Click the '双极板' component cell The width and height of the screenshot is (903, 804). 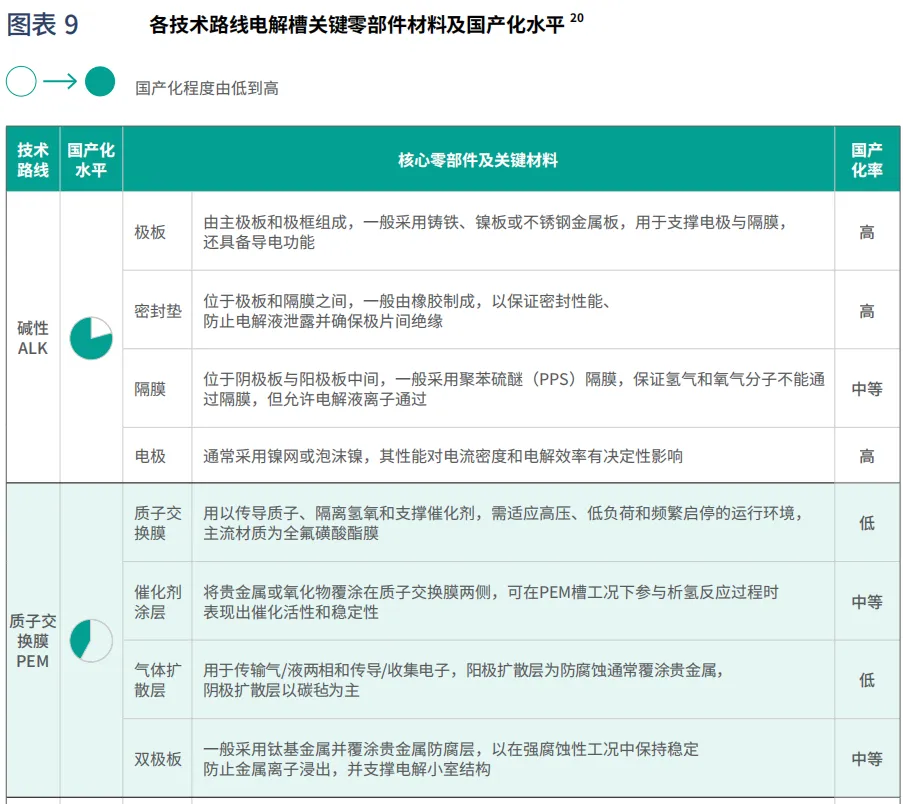(158, 759)
